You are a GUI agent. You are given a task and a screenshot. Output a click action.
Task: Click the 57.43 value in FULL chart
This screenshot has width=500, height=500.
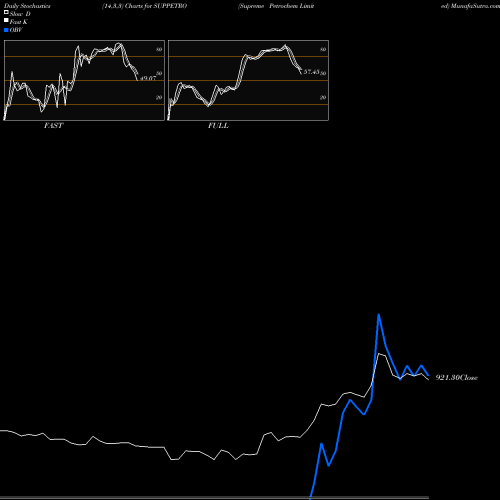(311, 72)
